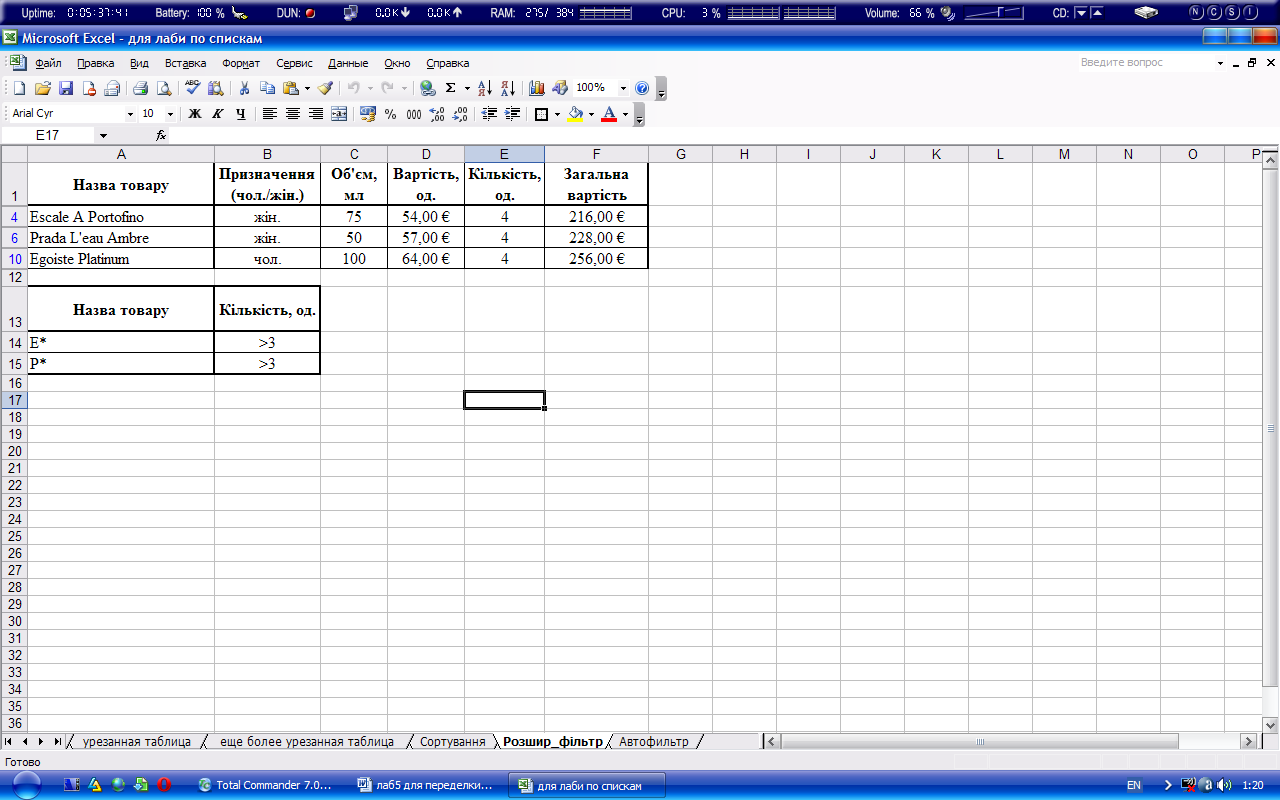
Task: Click the Insert Function fx button
Action: click(161, 135)
